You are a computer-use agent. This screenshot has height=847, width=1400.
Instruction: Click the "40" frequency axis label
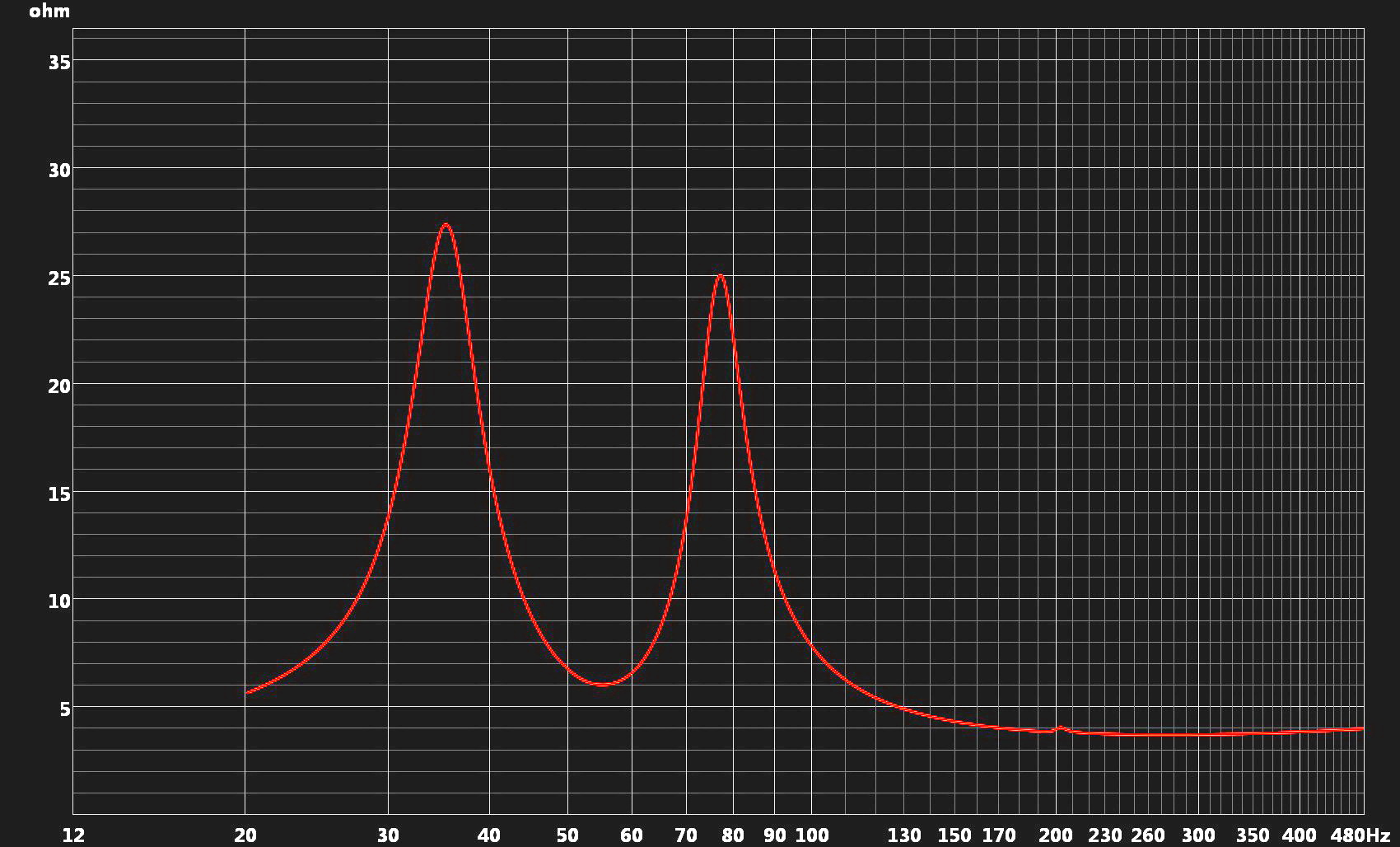point(489,835)
